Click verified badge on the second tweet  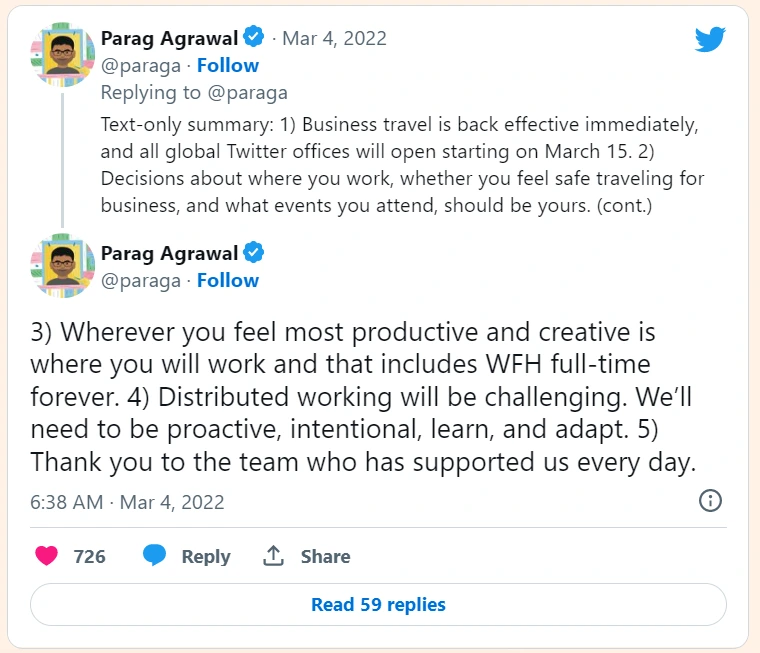click(255, 253)
